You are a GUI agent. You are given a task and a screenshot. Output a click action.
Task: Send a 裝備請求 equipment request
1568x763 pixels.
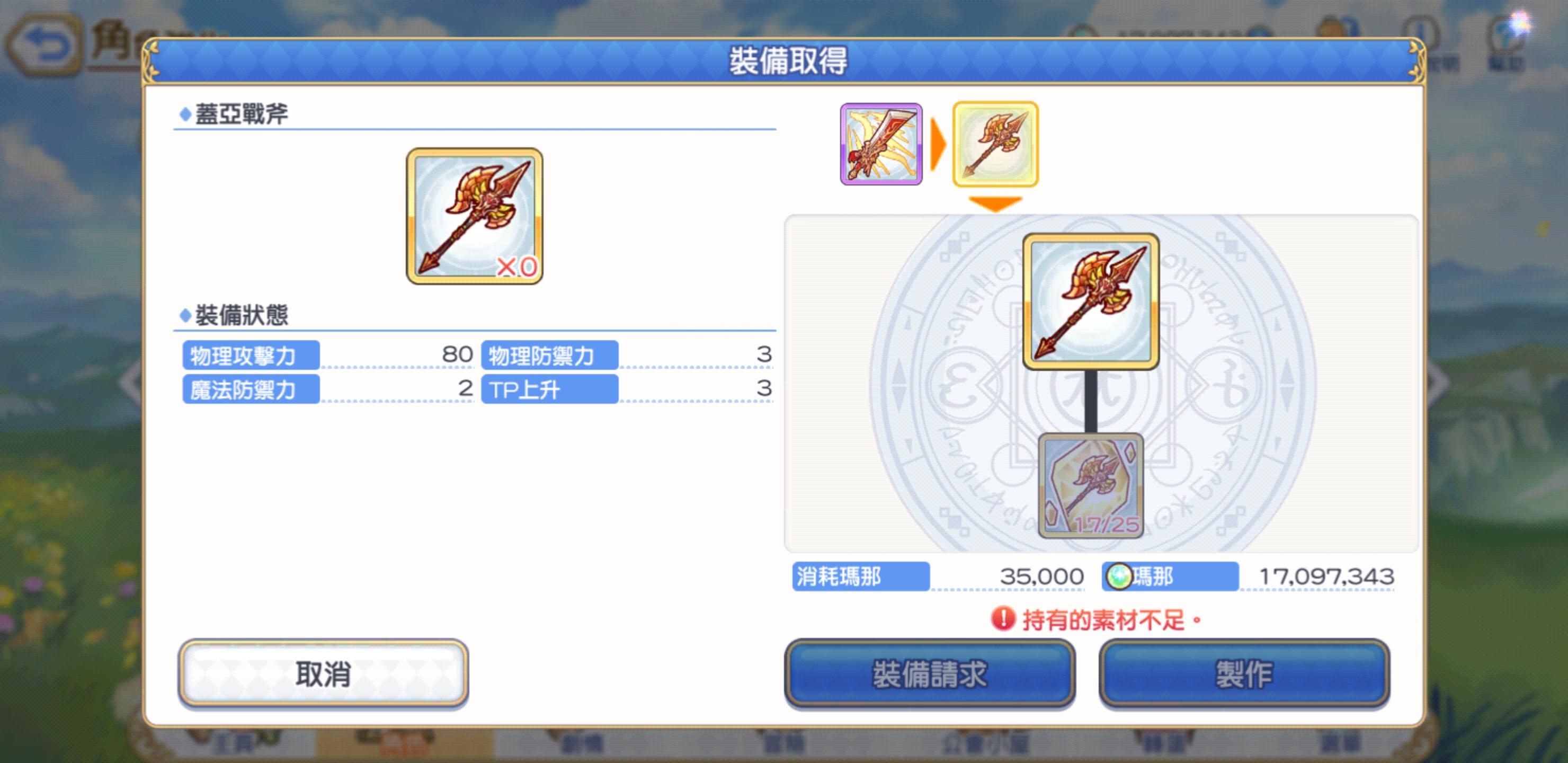[930, 673]
